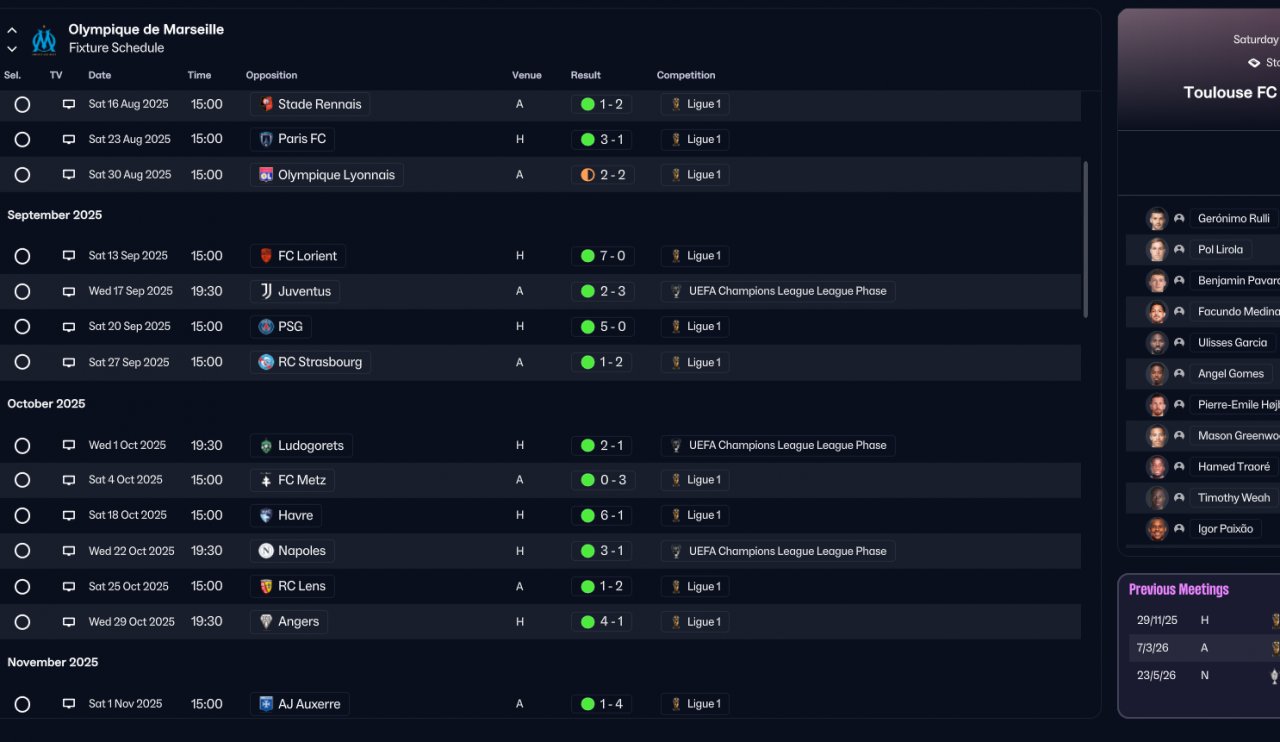Click the Champions League icon in Napoles row
Viewport: 1280px width, 742px height.
[x=676, y=551]
